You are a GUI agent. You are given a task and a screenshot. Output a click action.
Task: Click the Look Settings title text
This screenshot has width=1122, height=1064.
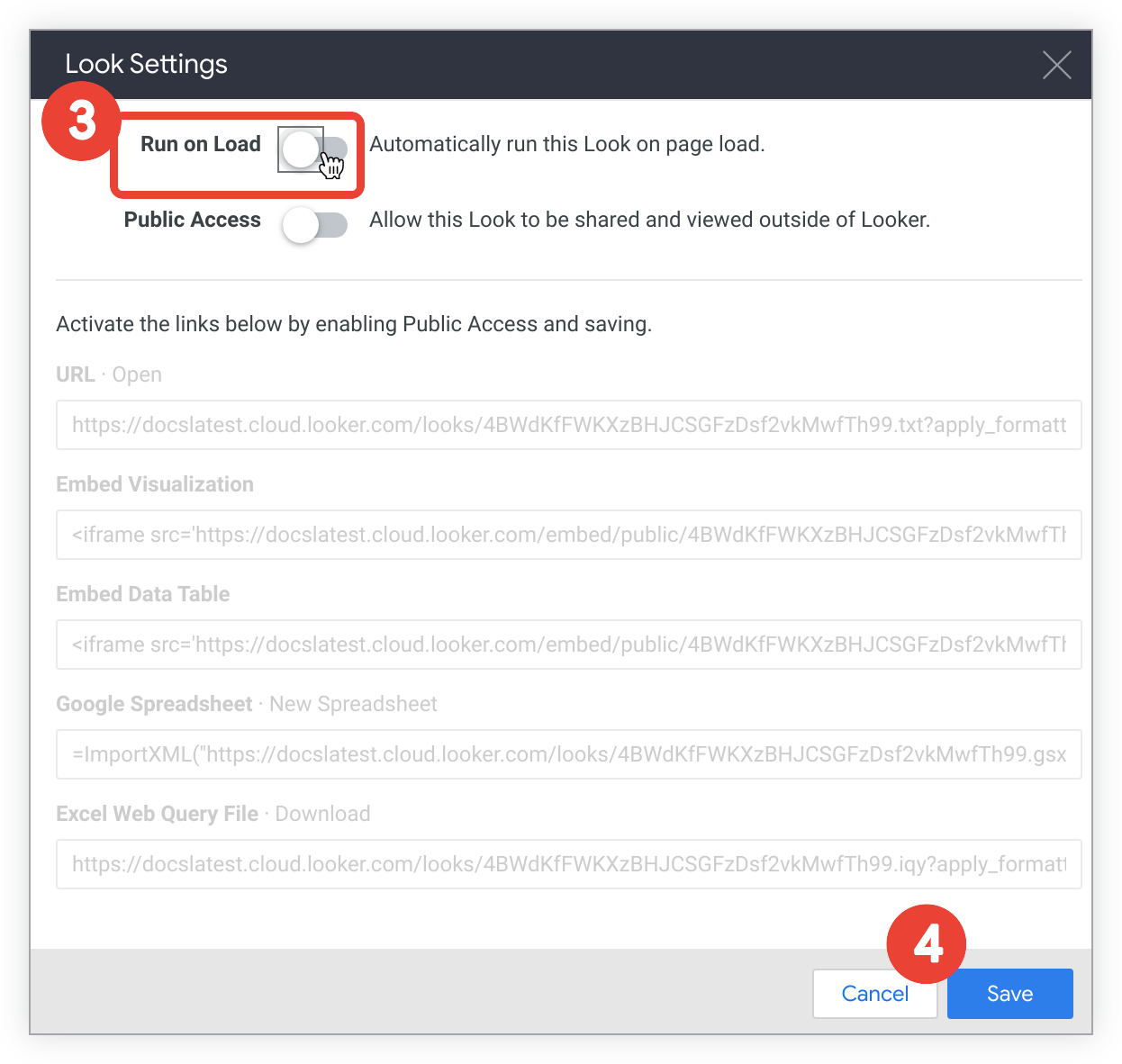(x=146, y=64)
